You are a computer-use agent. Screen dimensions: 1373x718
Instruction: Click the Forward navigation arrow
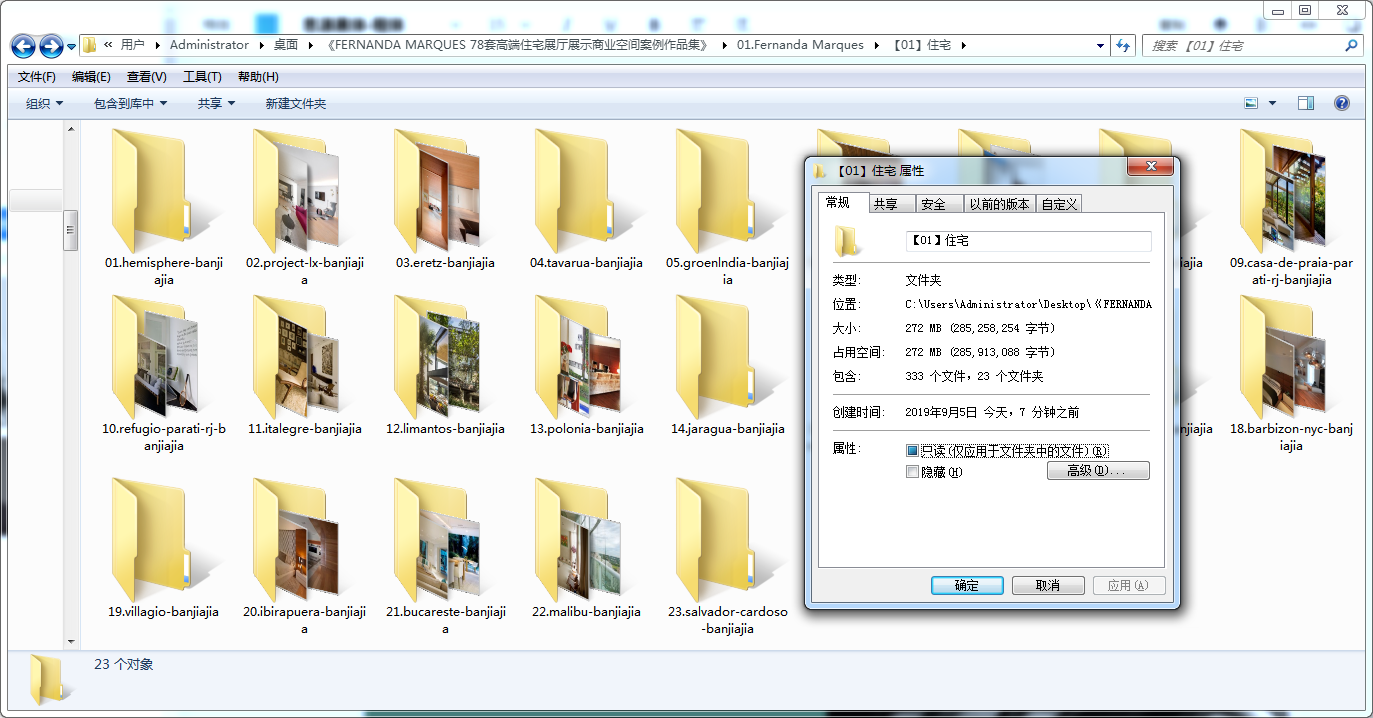[51, 46]
